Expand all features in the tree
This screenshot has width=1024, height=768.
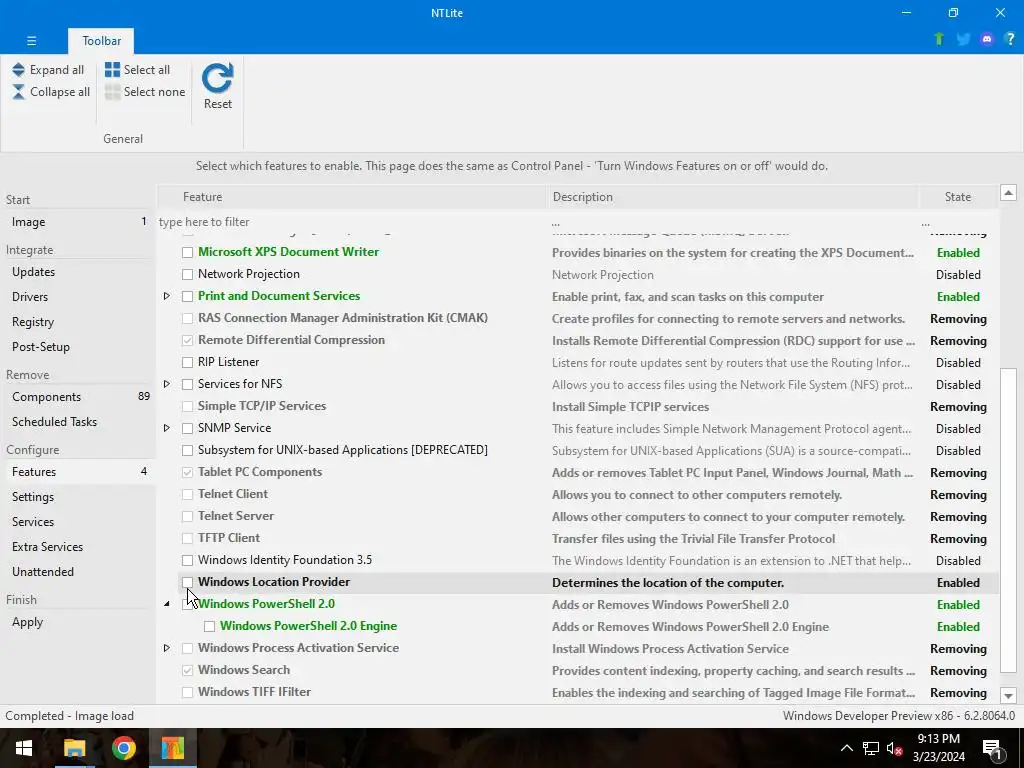tap(48, 70)
